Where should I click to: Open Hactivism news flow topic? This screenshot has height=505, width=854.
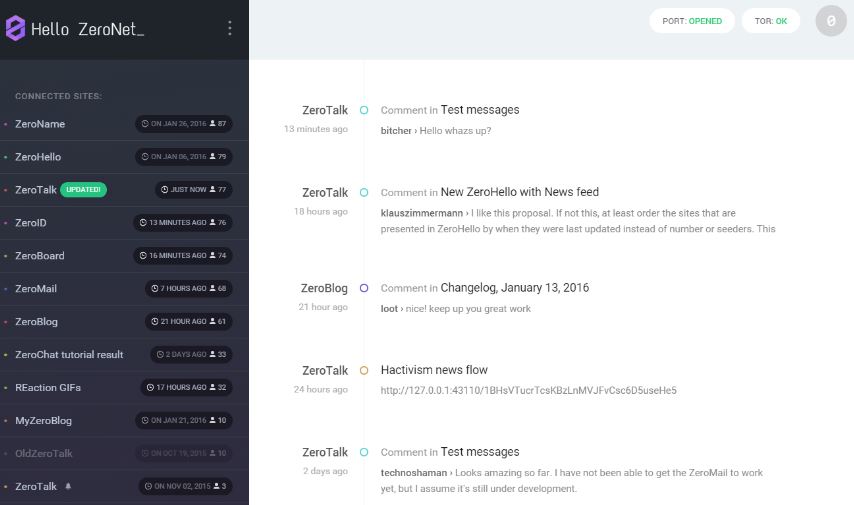pyautogui.click(x=434, y=370)
